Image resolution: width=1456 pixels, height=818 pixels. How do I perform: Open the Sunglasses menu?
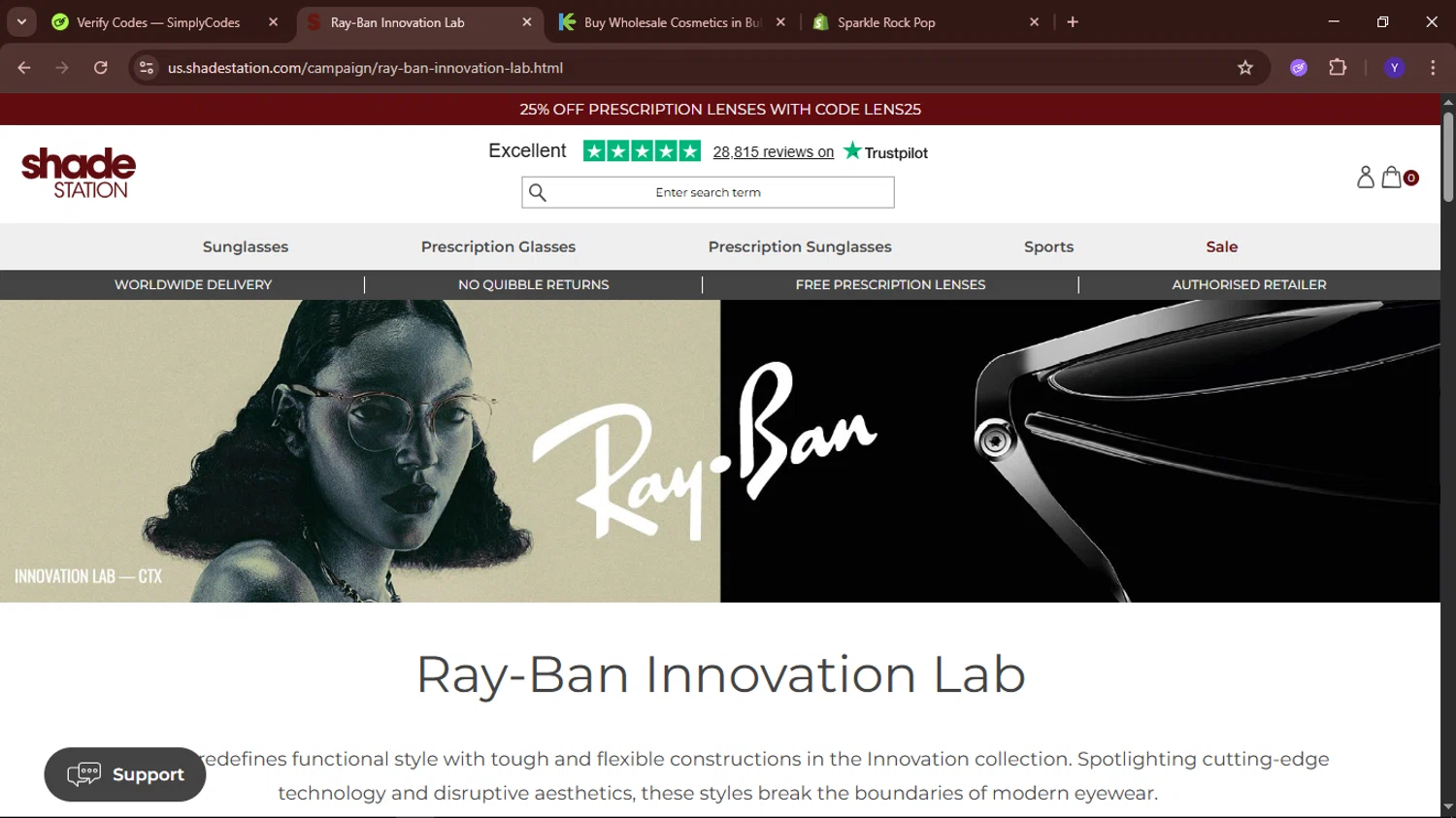tap(246, 246)
